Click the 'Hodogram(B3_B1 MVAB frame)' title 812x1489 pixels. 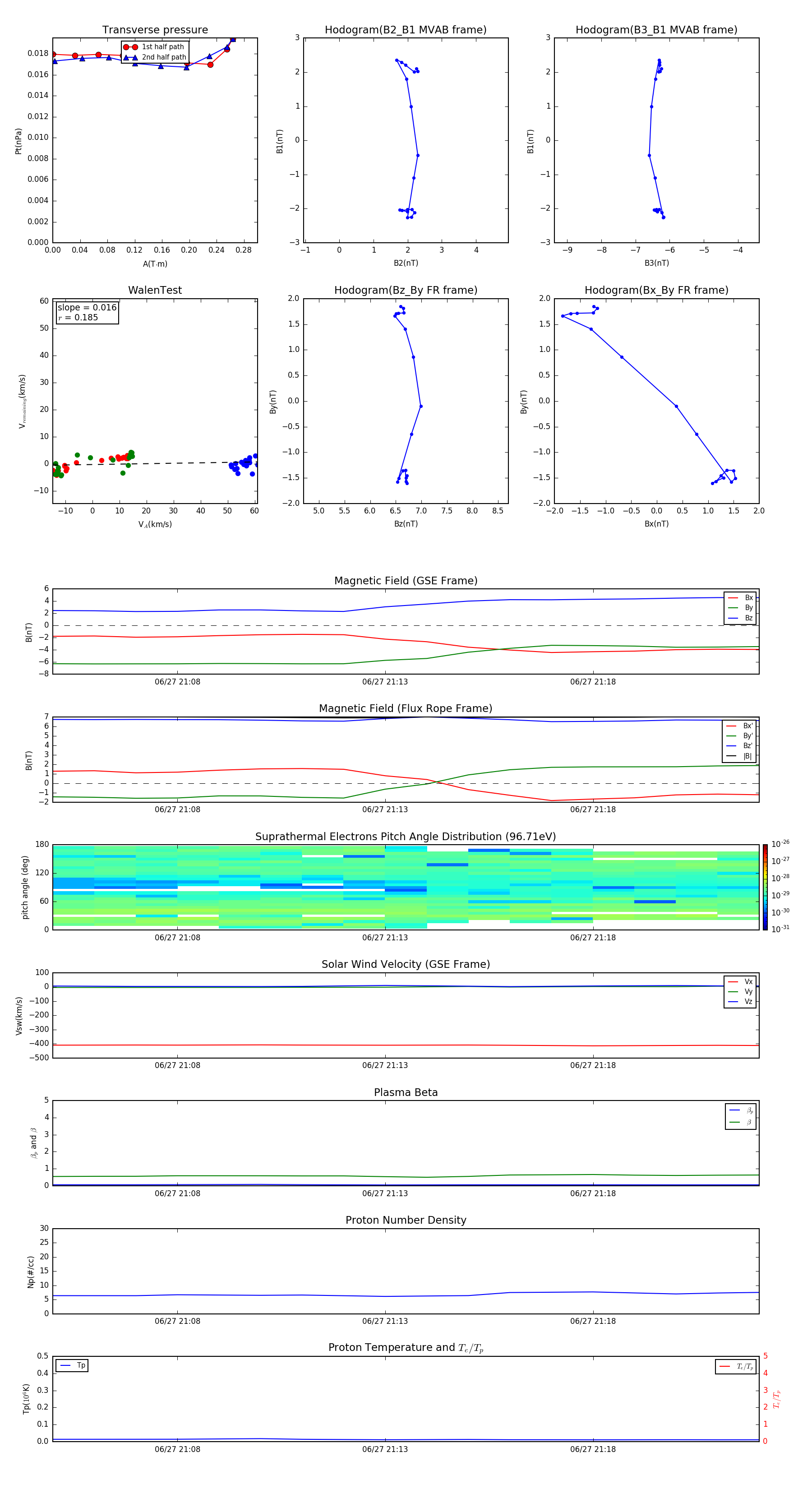656,30
